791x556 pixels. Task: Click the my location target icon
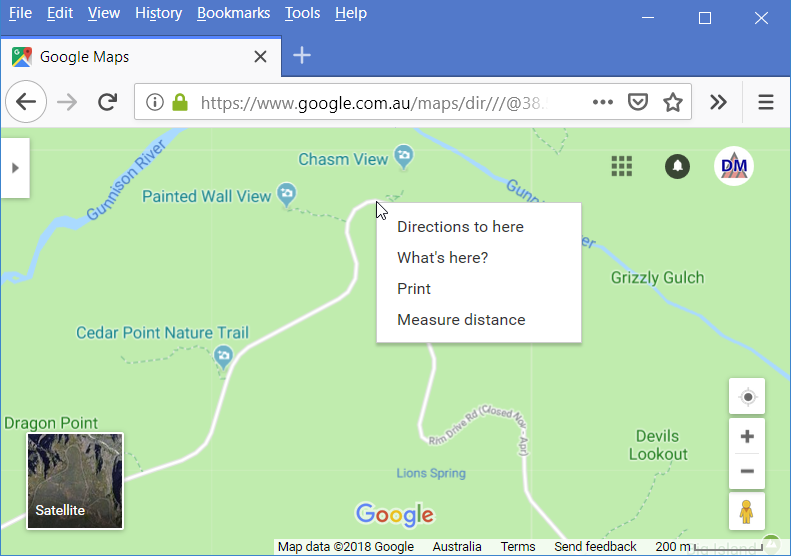[x=747, y=397]
